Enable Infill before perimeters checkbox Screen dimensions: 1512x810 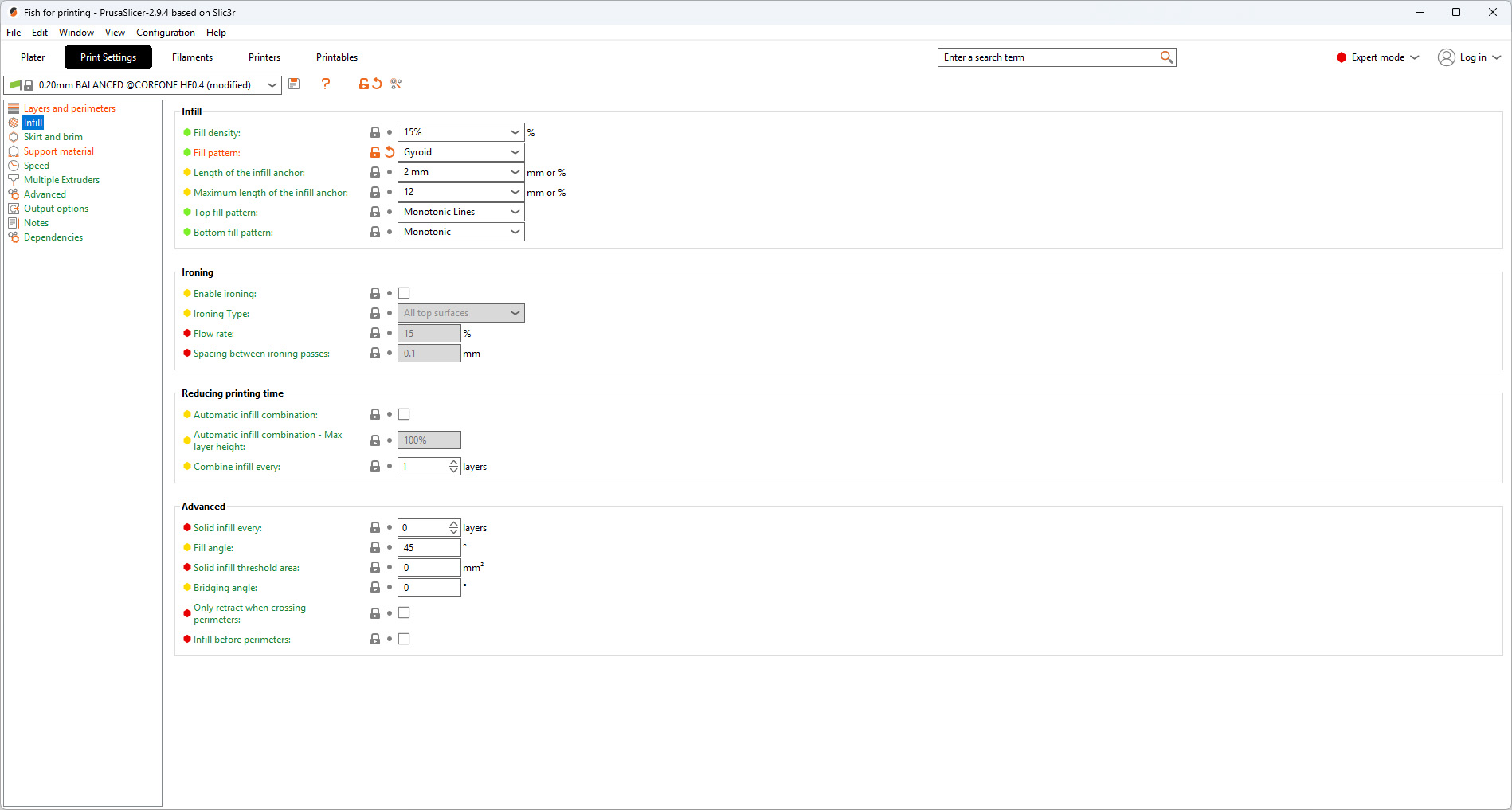(x=404, y=639)
